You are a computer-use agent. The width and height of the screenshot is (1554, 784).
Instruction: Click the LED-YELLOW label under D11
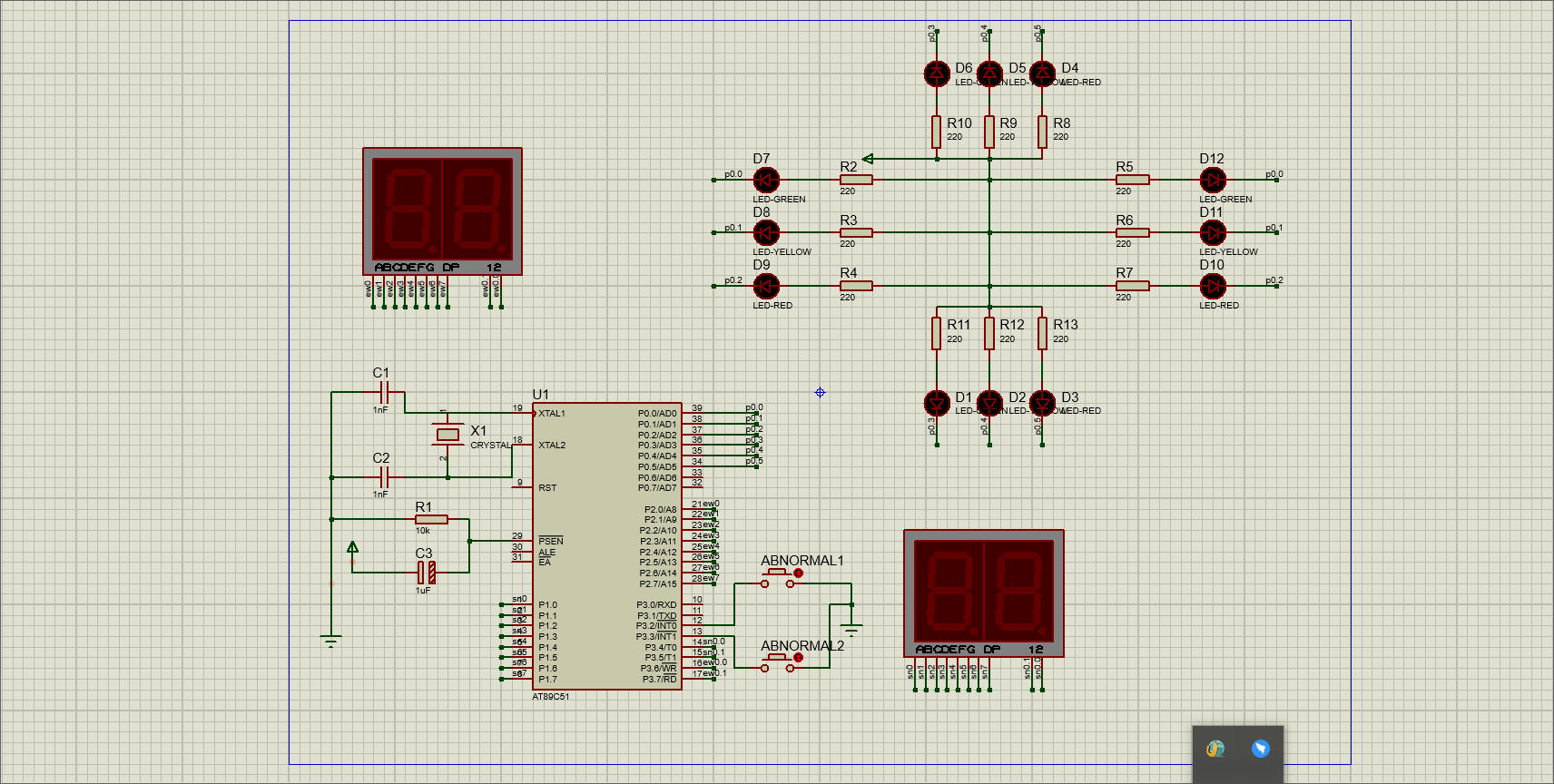[1228, 252]
